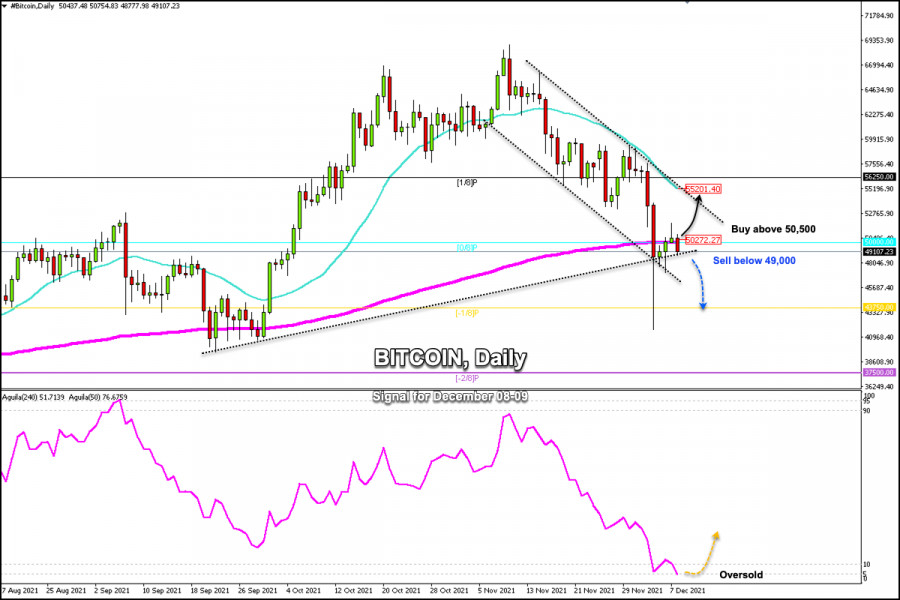Click the blue dashed downward arrow
Viewport: 900px width, 600px height.
coord(699,285)
